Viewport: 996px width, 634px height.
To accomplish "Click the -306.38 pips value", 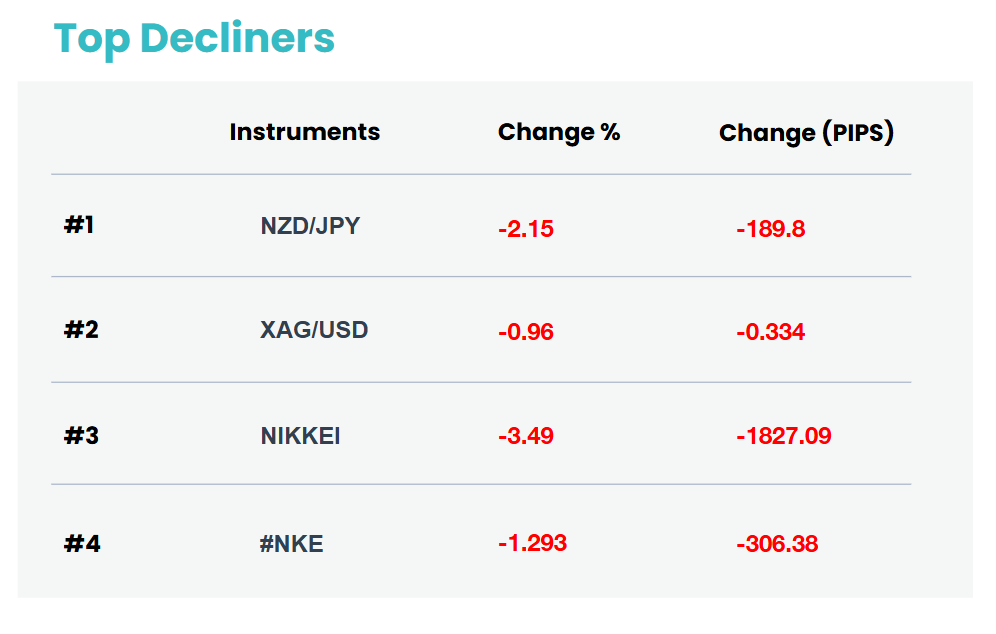I will tap(777, 544).
